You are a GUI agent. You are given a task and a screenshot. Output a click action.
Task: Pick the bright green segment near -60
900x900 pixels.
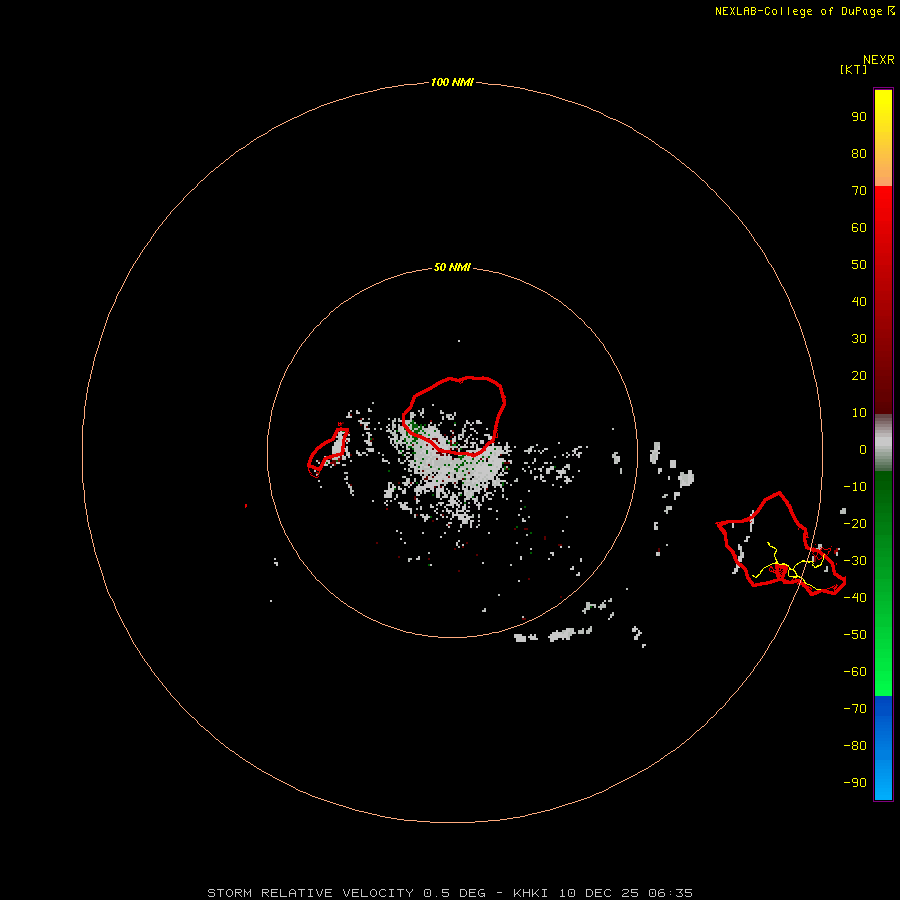(x=883, y=677)
